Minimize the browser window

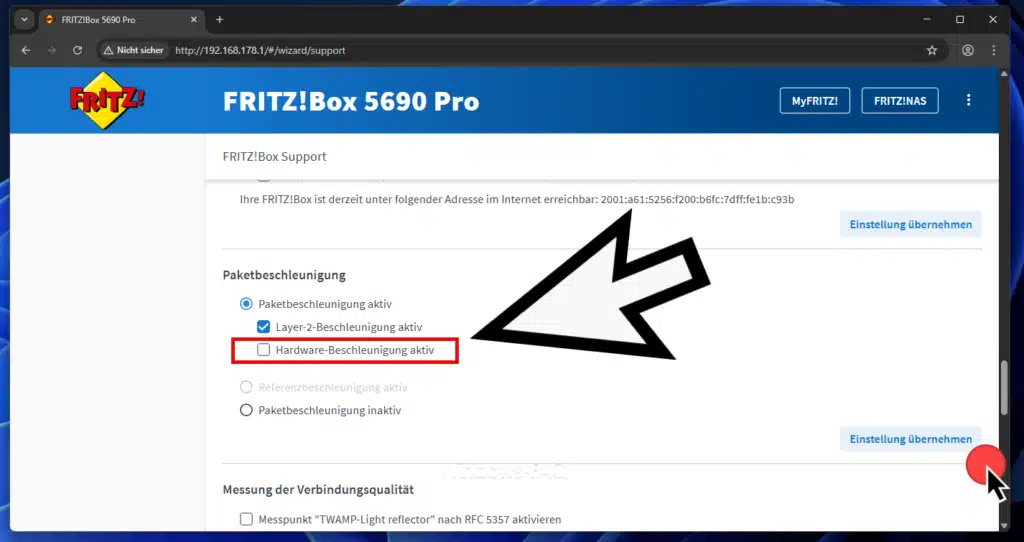tap(927, 20)
